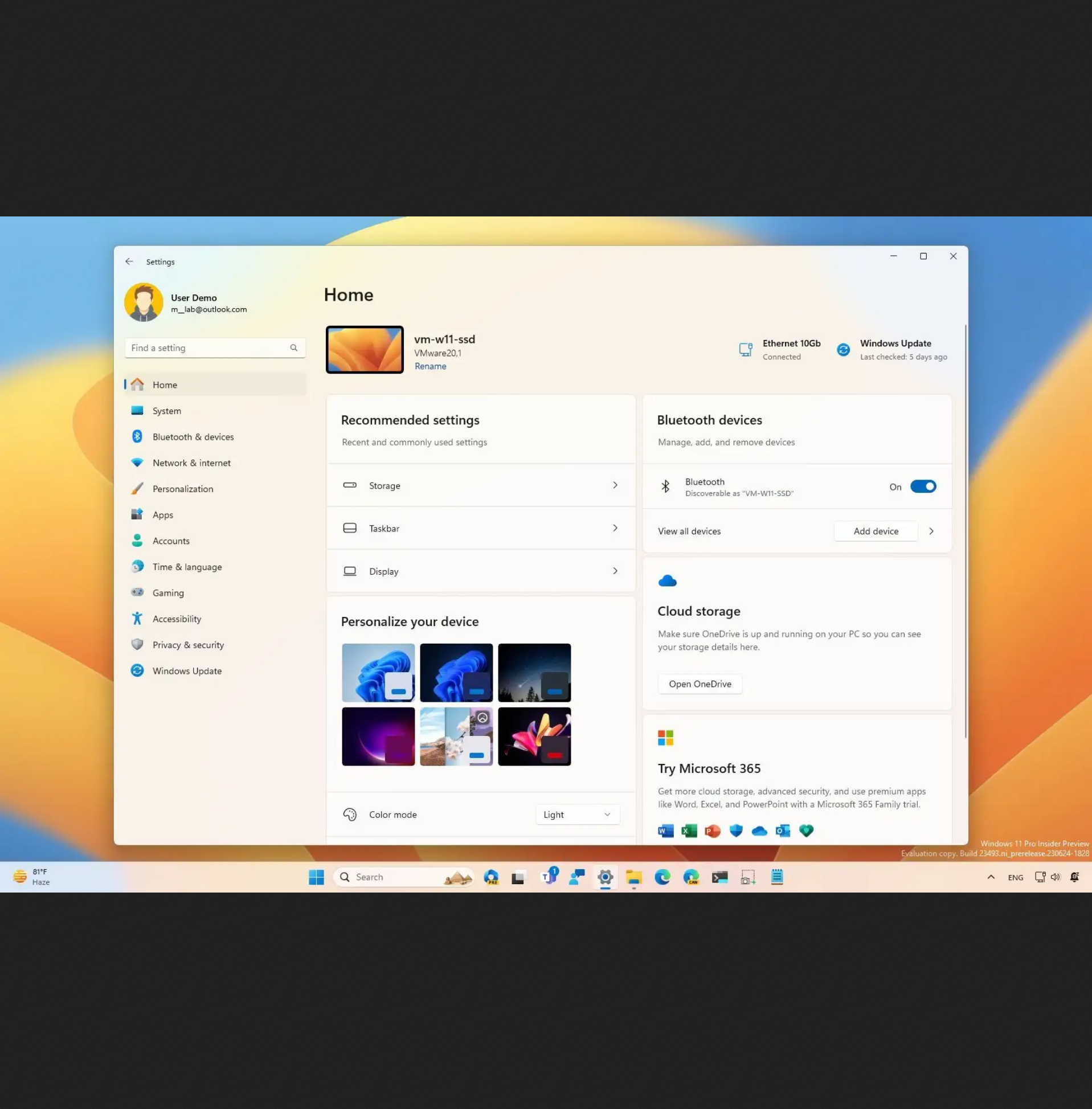Viewport: 1092px width, 1109px height.
Task: Click the Open OneDrive button
Action: [700, 684]
